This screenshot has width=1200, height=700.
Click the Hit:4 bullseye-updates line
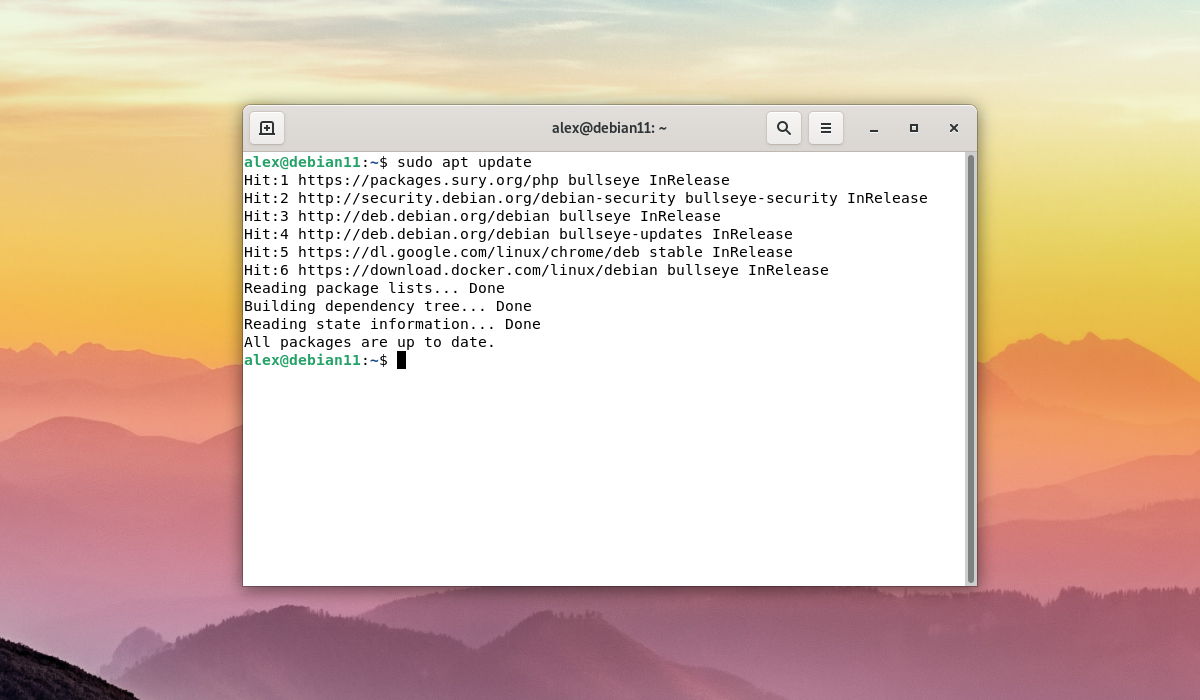518,234
